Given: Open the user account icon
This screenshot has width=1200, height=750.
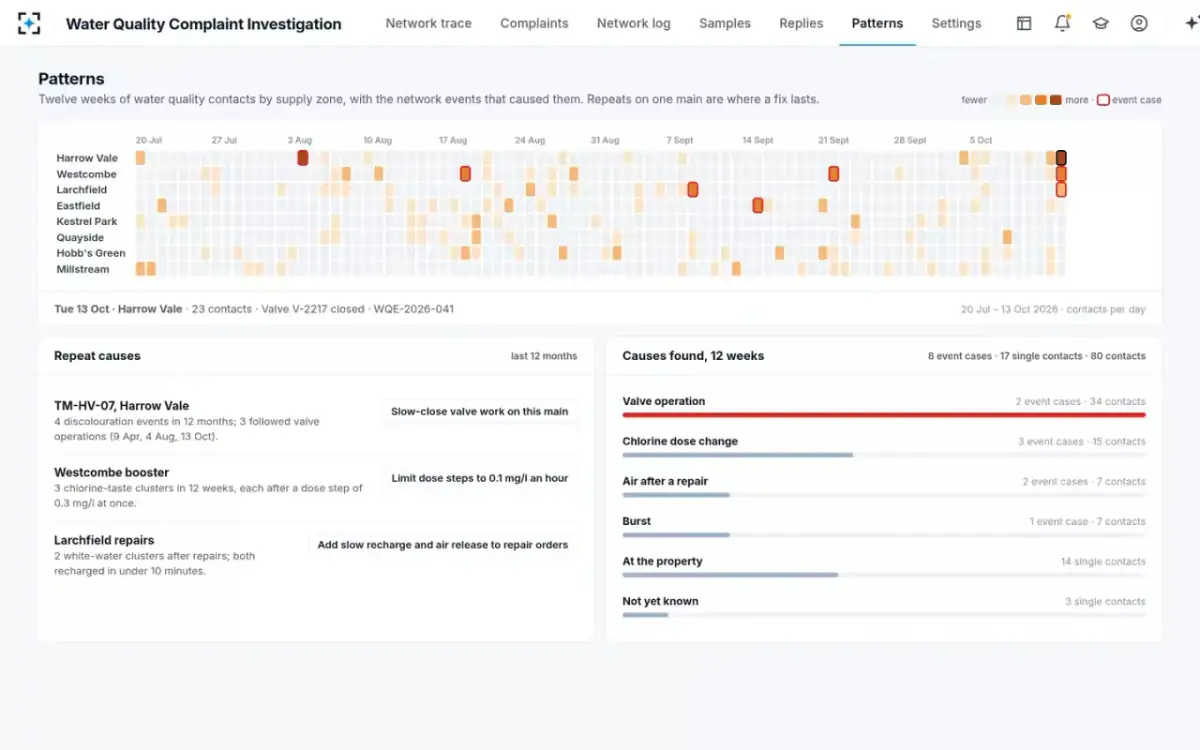Looking at the screenshot, I should (x=1139, y=23).
